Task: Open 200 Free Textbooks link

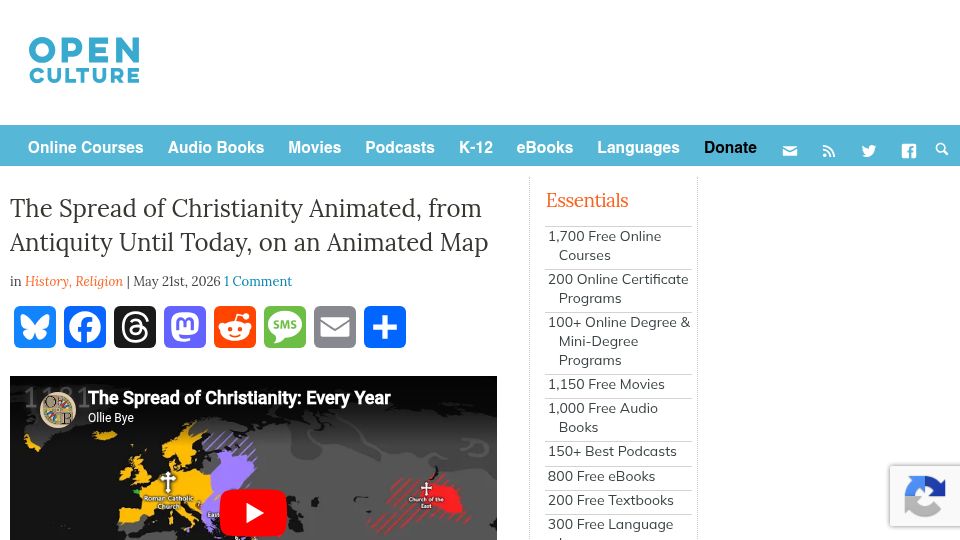Action: pos(610,500)
